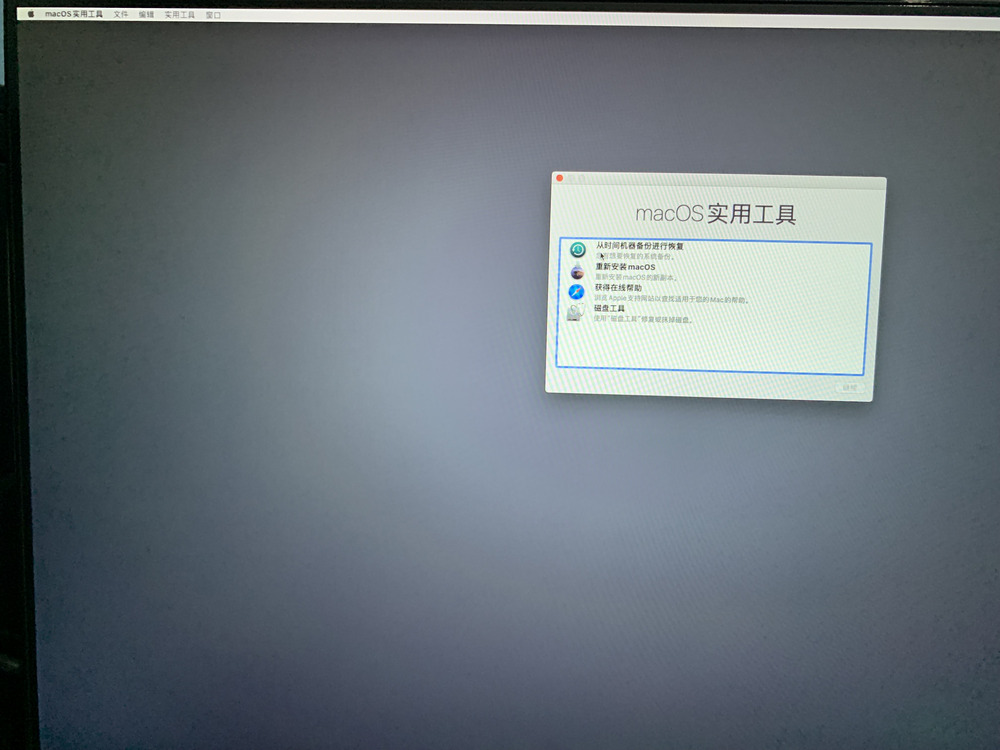Open the 编辑 menu

[146, 15]
